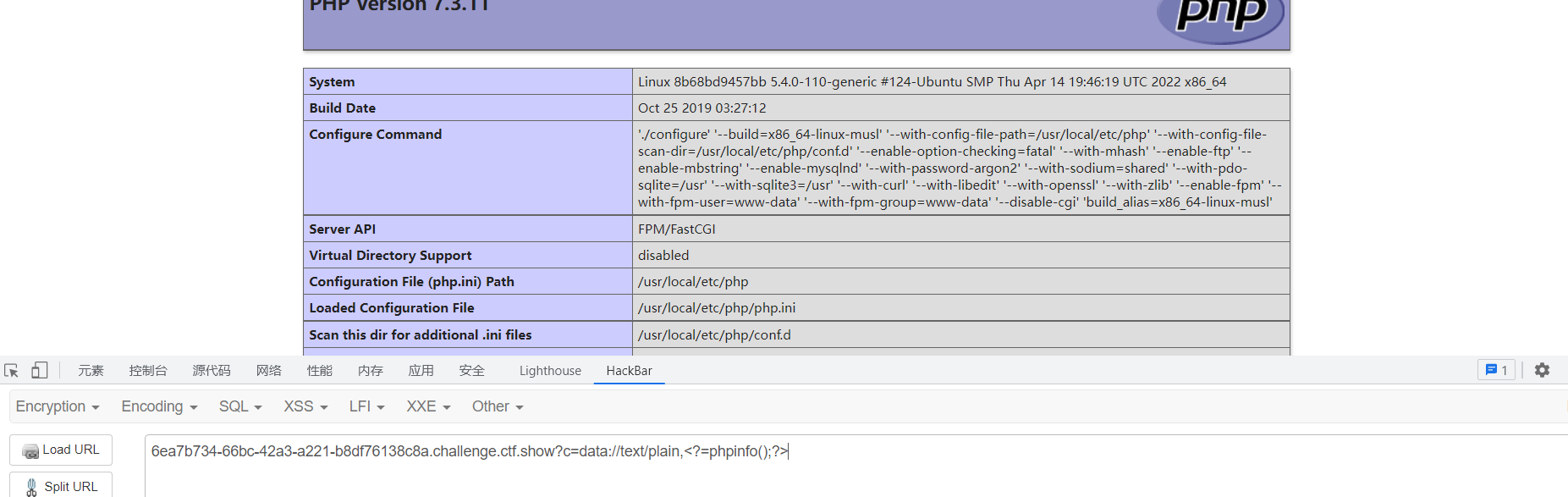The width and height of the screenshot is (1568, 497).
Task: Open the 控制台 console tab
Action: [148, 371]
